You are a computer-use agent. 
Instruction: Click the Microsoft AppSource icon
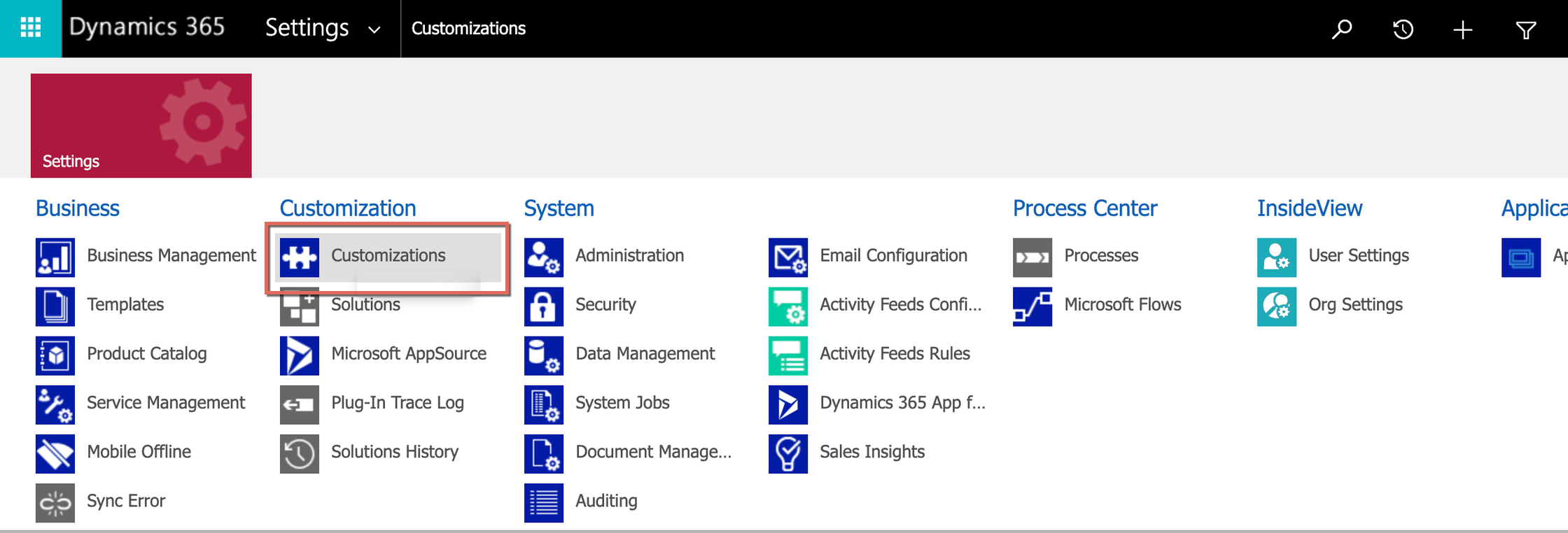coord(300,355)
